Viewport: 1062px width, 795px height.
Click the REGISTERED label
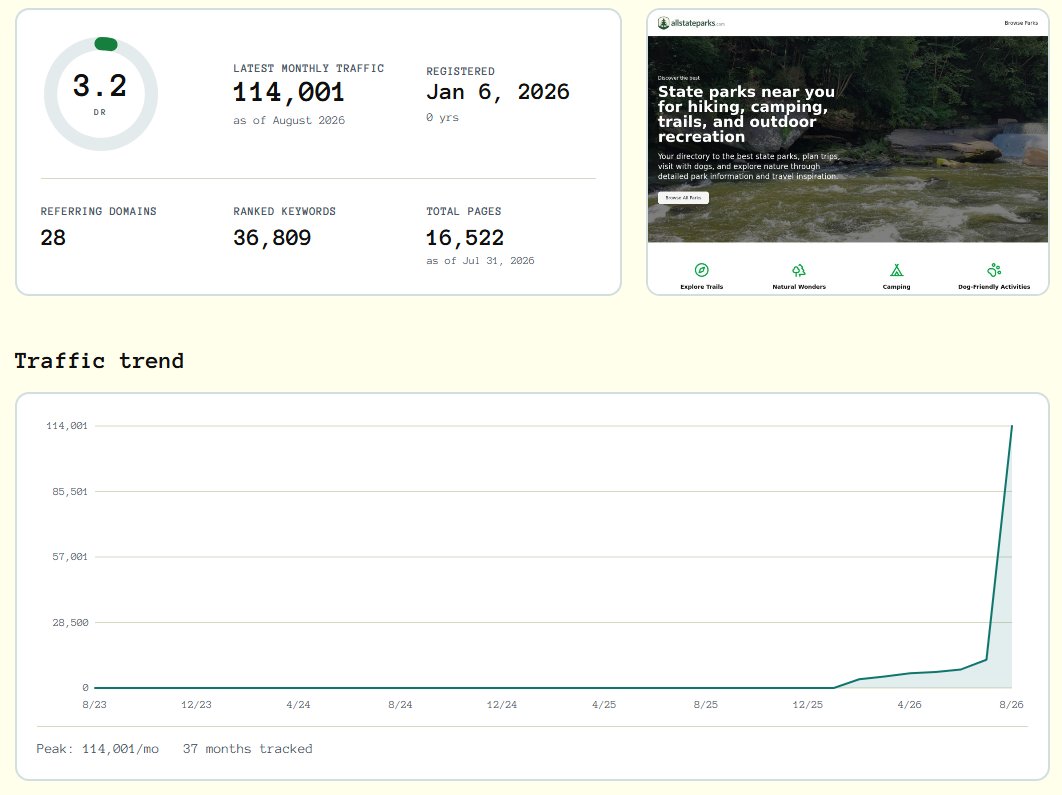click(461, 71)
